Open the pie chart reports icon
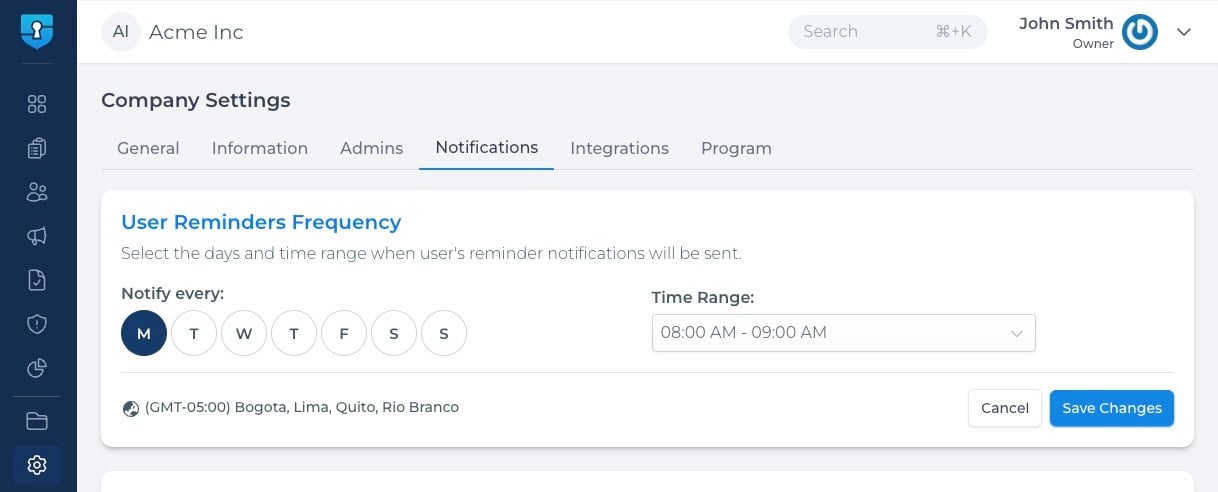The height and width of the screenshot is (492, 1218). (37, 368)
